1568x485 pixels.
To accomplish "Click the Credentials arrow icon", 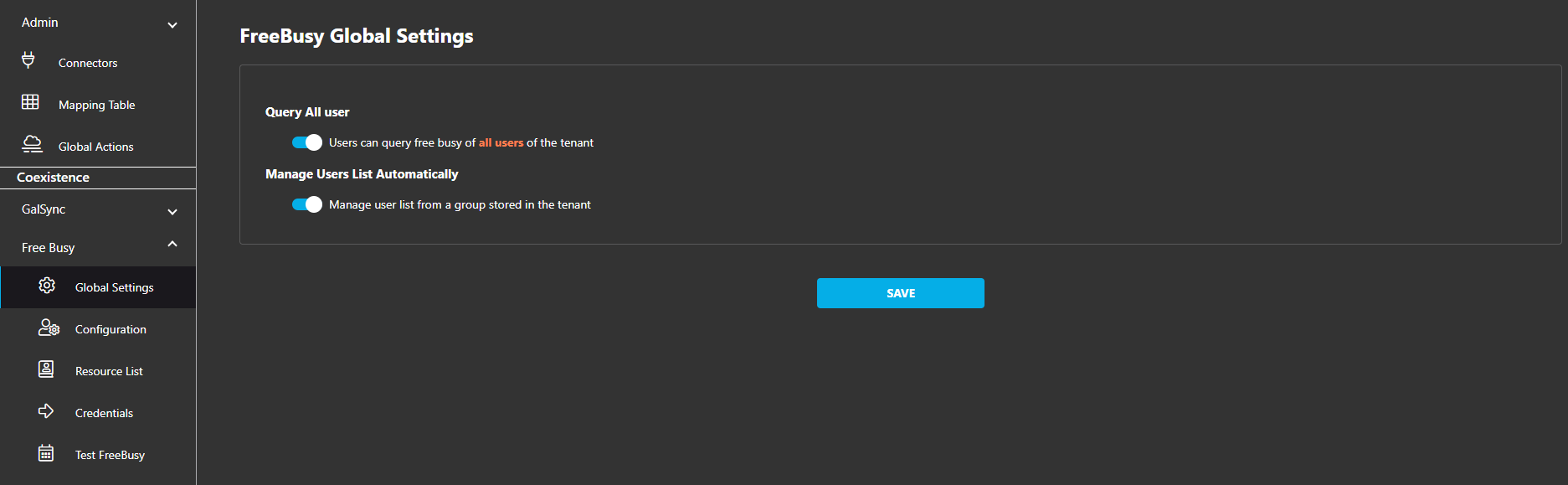I will pos(46,411).
